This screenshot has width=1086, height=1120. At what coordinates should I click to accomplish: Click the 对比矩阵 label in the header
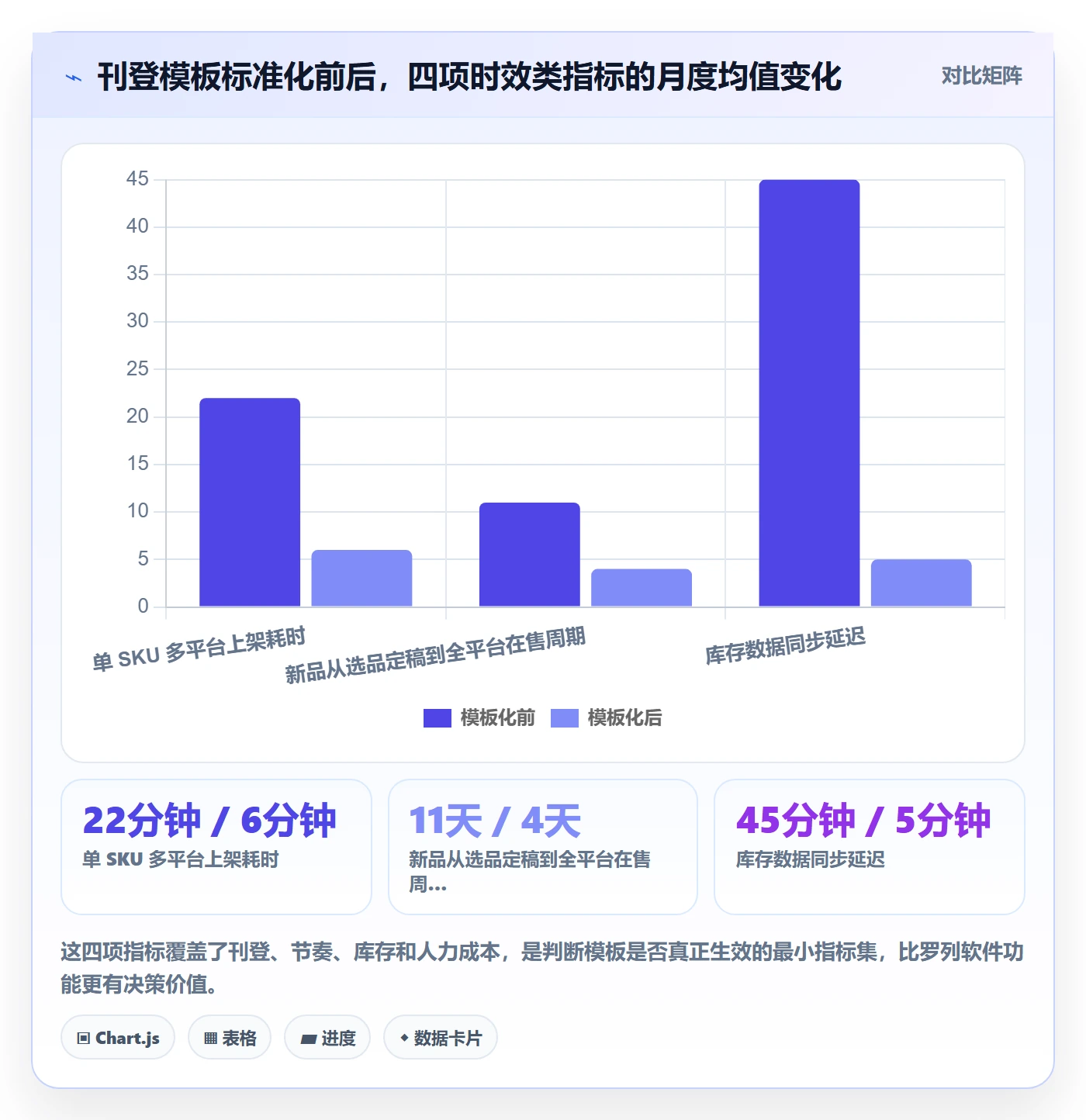point(982,76)
